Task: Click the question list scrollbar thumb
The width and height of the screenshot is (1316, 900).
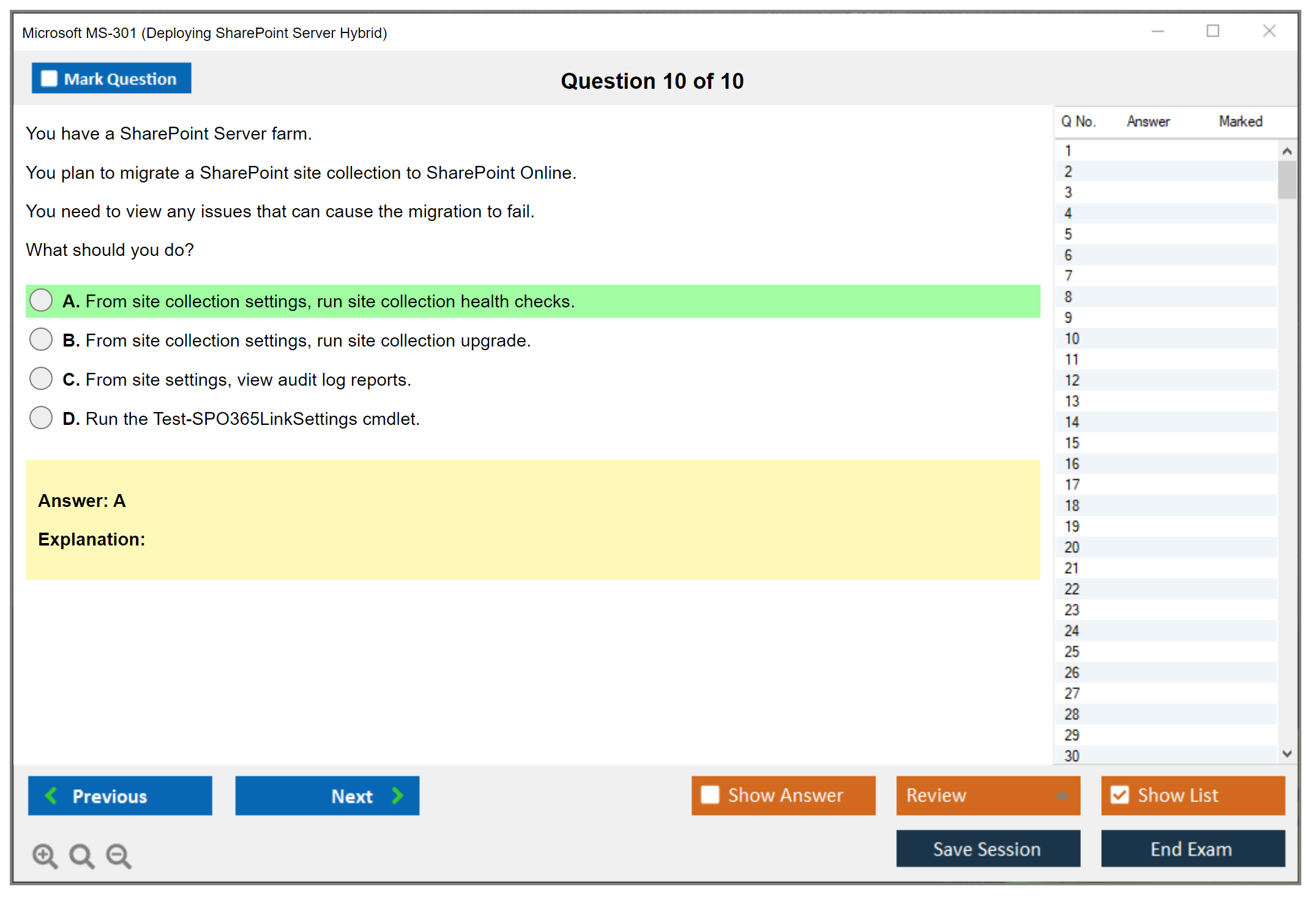Action: point(1287,179)
